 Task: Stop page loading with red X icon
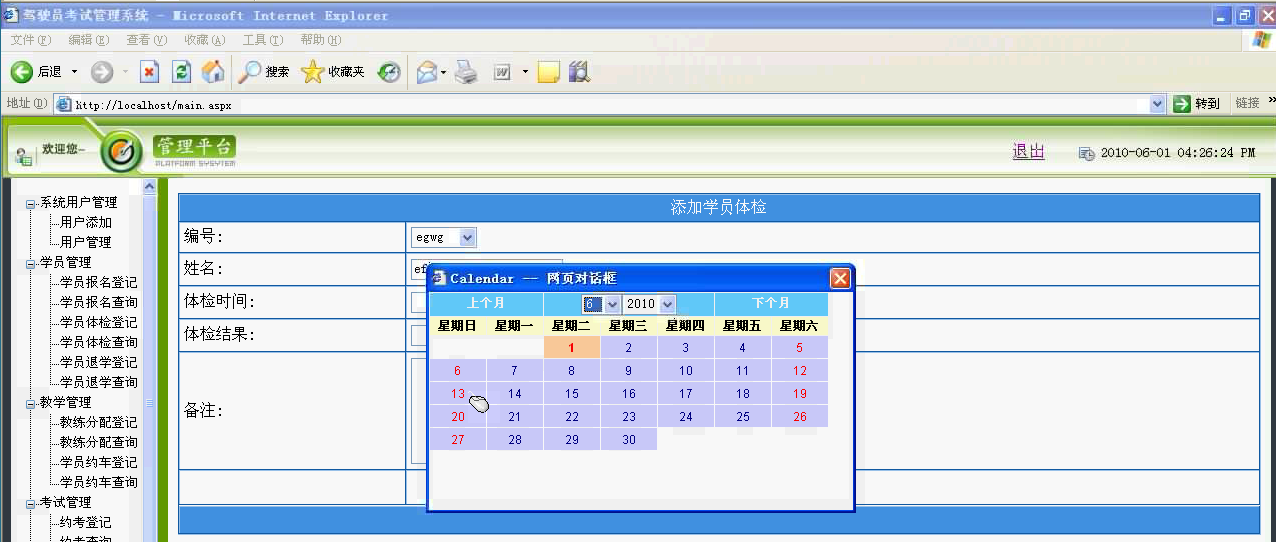click(149, 72)
